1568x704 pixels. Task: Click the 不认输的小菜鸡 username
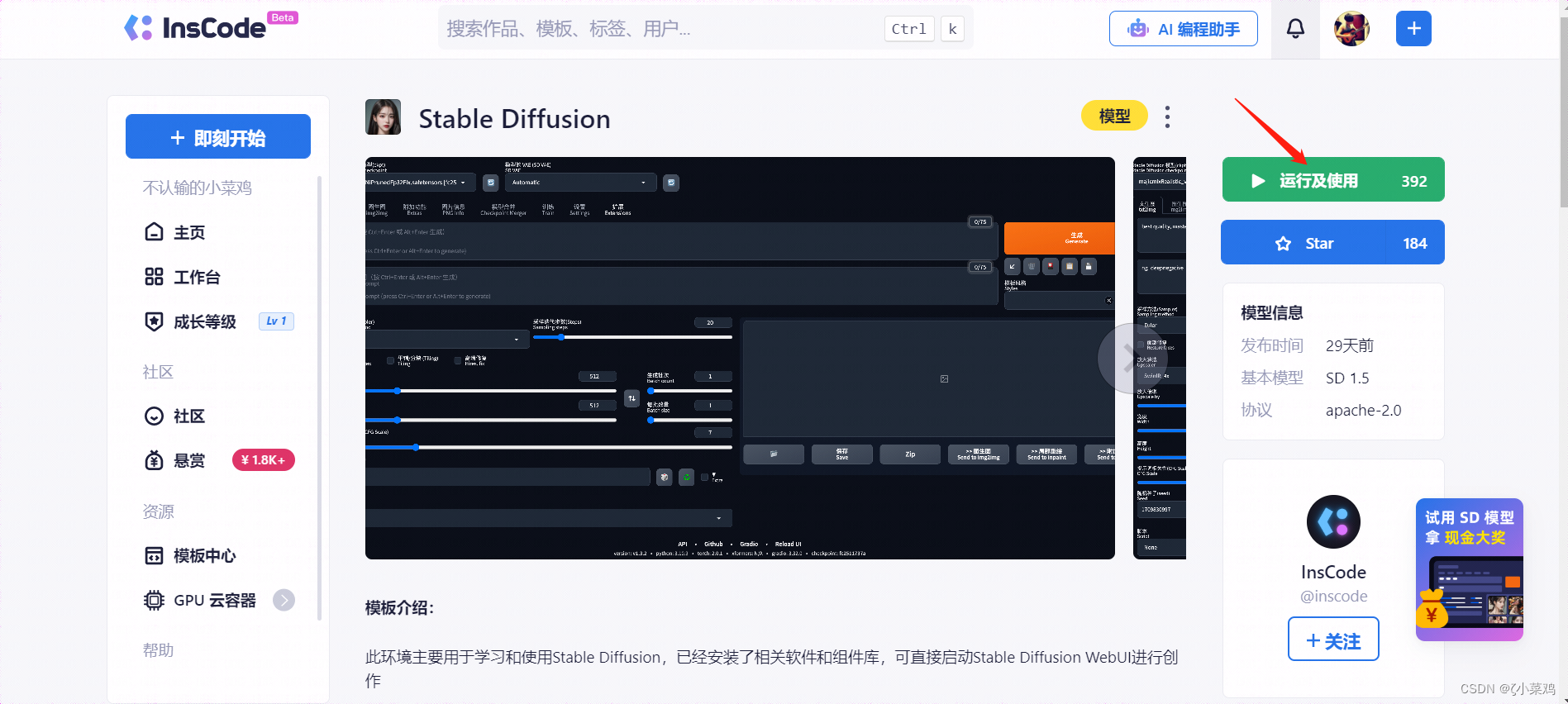[x=198, y=188]
